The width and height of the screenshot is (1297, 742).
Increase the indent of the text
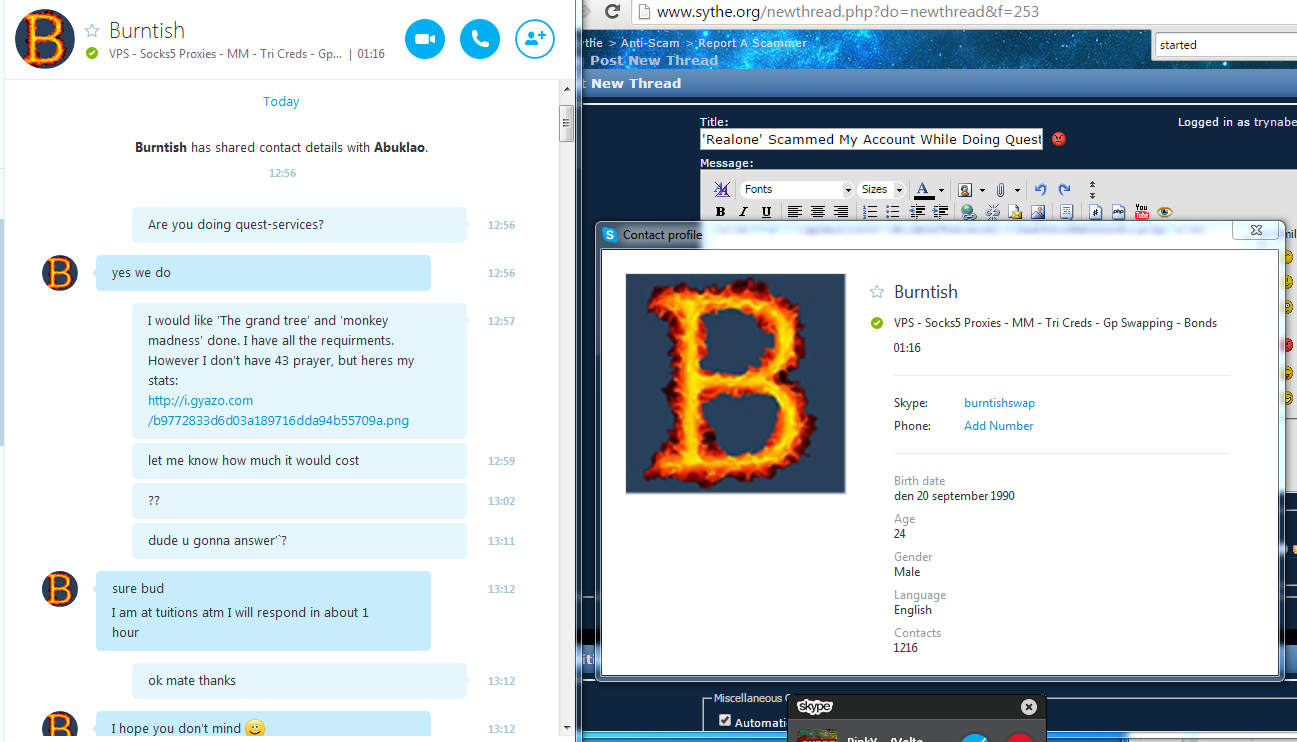[940, 212]
